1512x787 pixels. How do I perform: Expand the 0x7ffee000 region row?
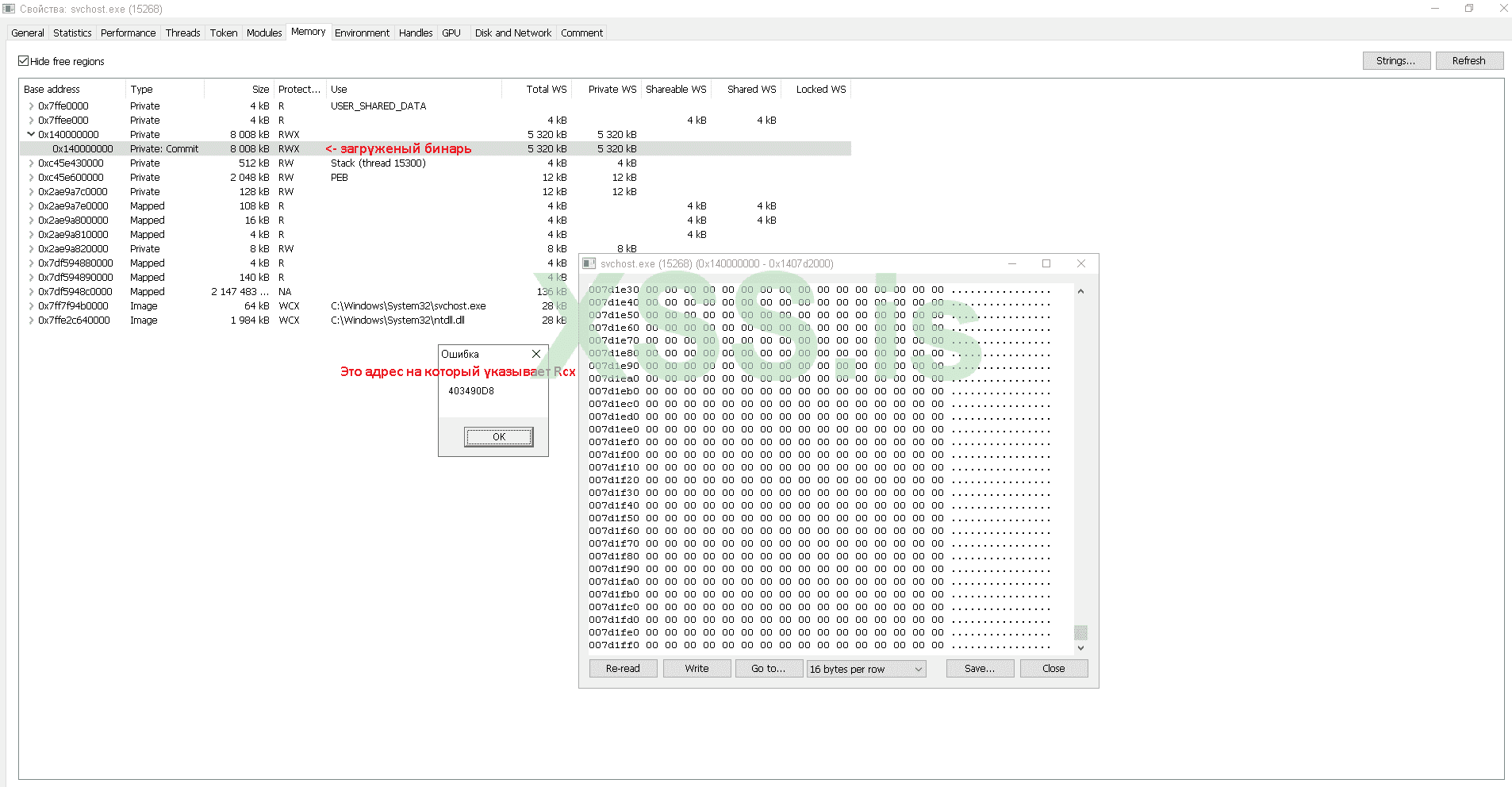pyautogui.click(x=31, y=121)
